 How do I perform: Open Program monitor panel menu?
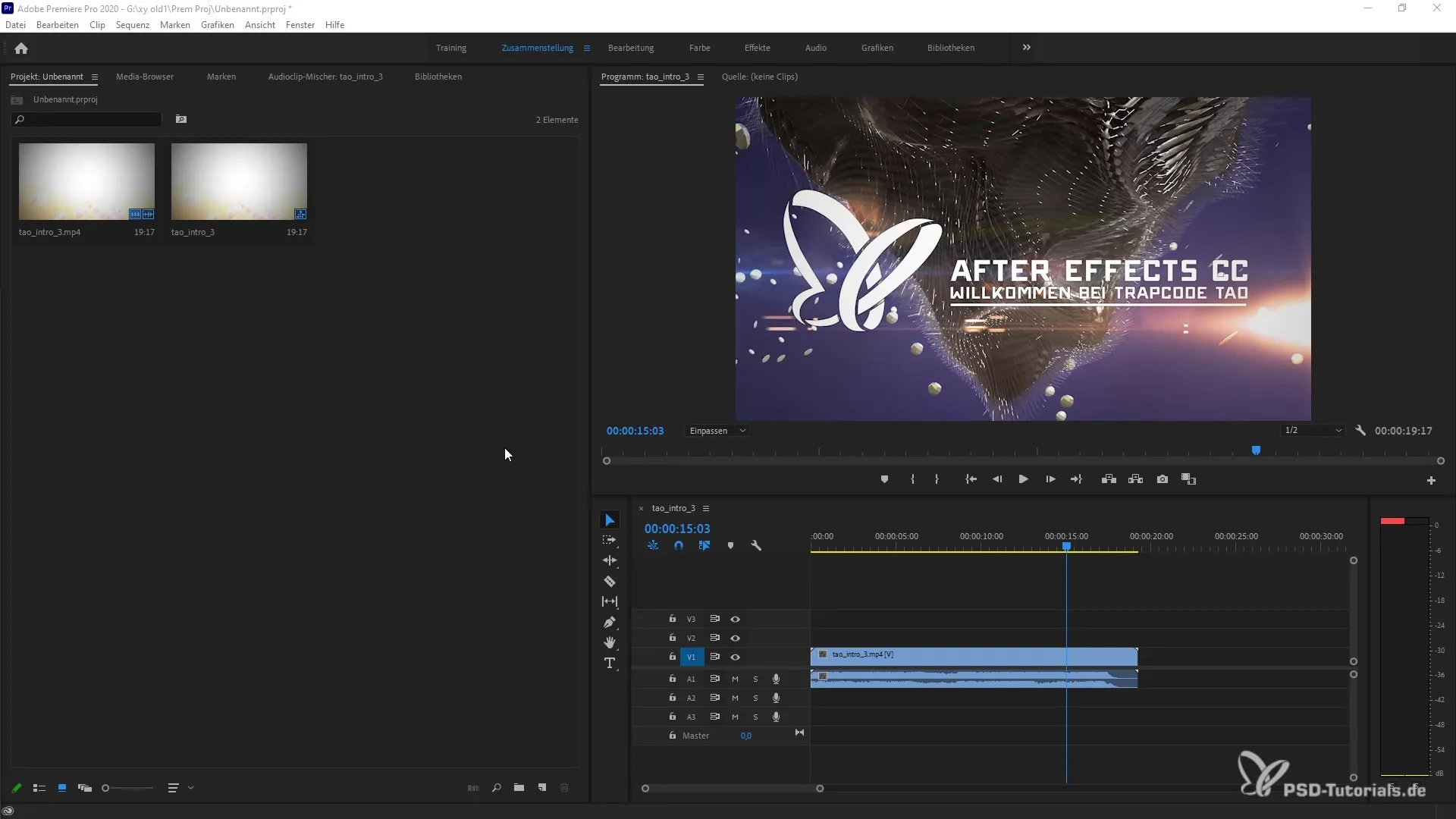tap(701, 77)
